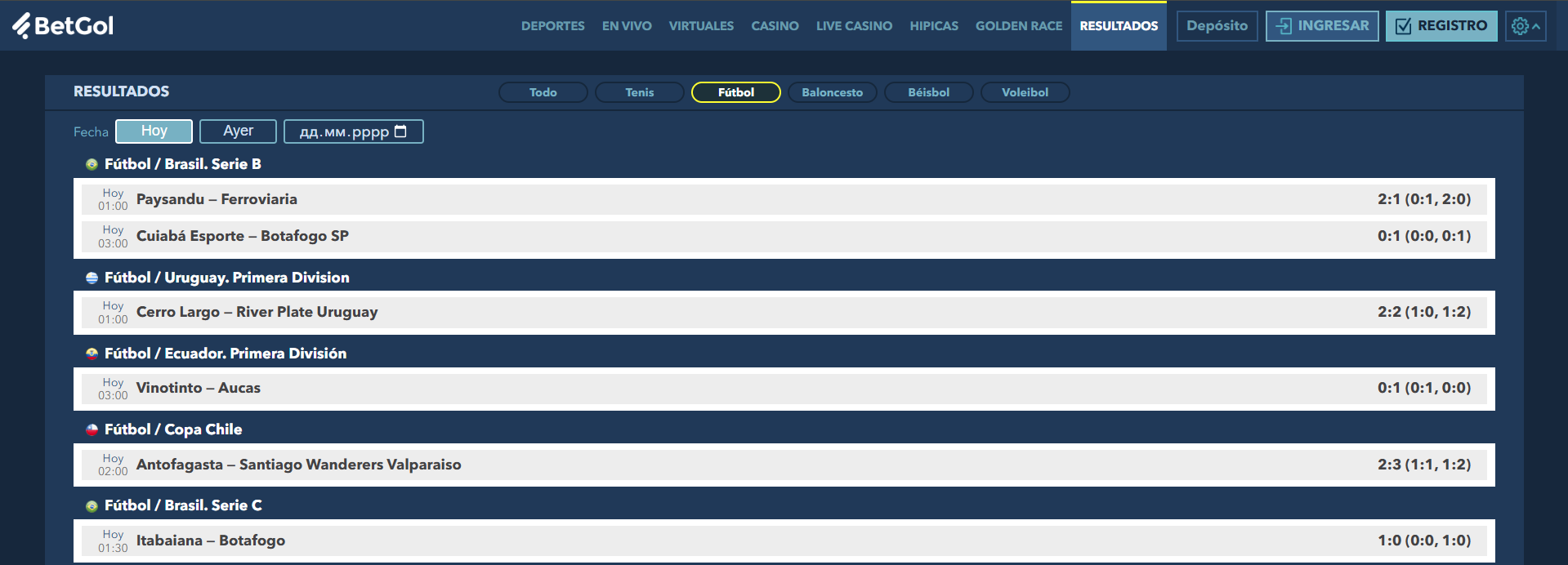Image resolution: width=1568 pixels, height=565 pixels.
Task: Click Fútbol / Brasil. Serie C heading
Action: (183, 505)
